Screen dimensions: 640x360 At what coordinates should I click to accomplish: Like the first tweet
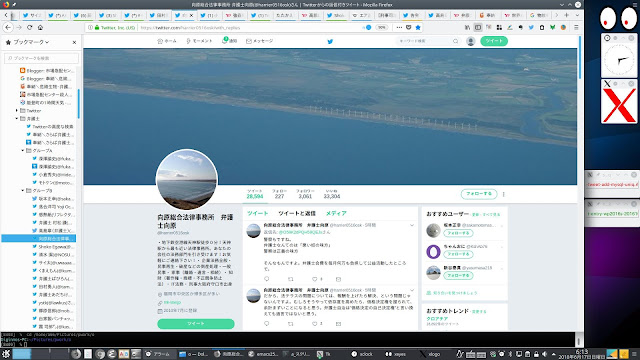pos(315,279)
